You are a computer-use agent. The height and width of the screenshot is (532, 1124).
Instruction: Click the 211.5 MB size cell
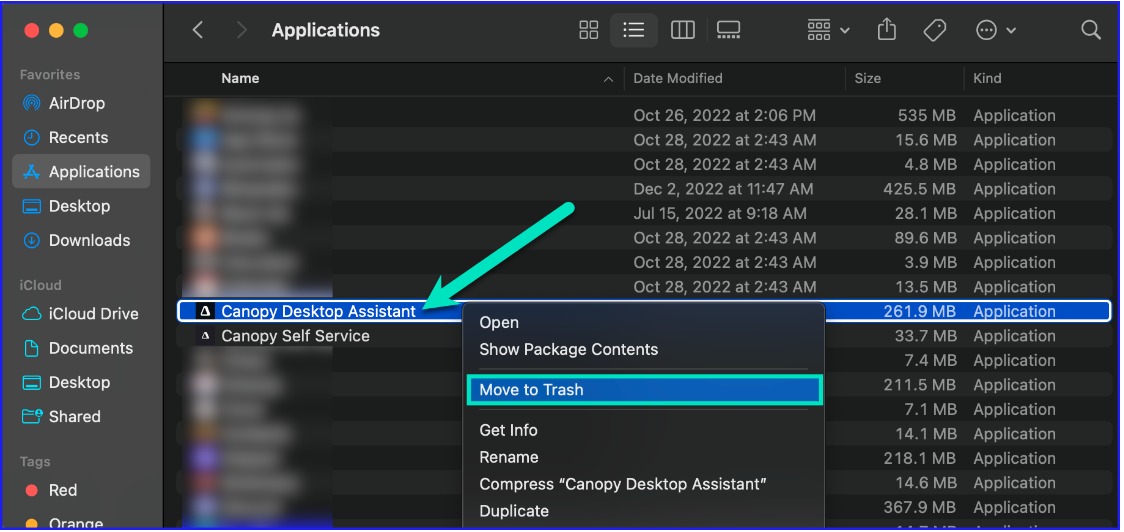(x=920, y=385)
